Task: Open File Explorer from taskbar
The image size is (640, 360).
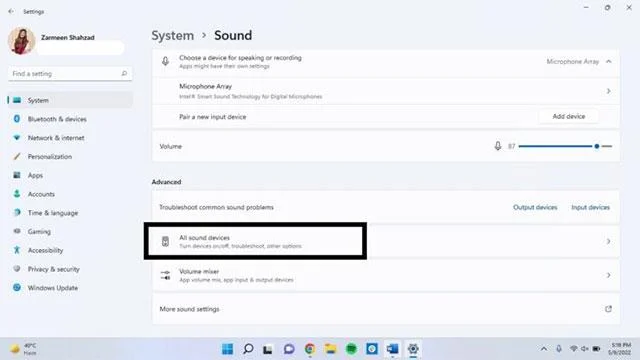Action: click(330, 349)
